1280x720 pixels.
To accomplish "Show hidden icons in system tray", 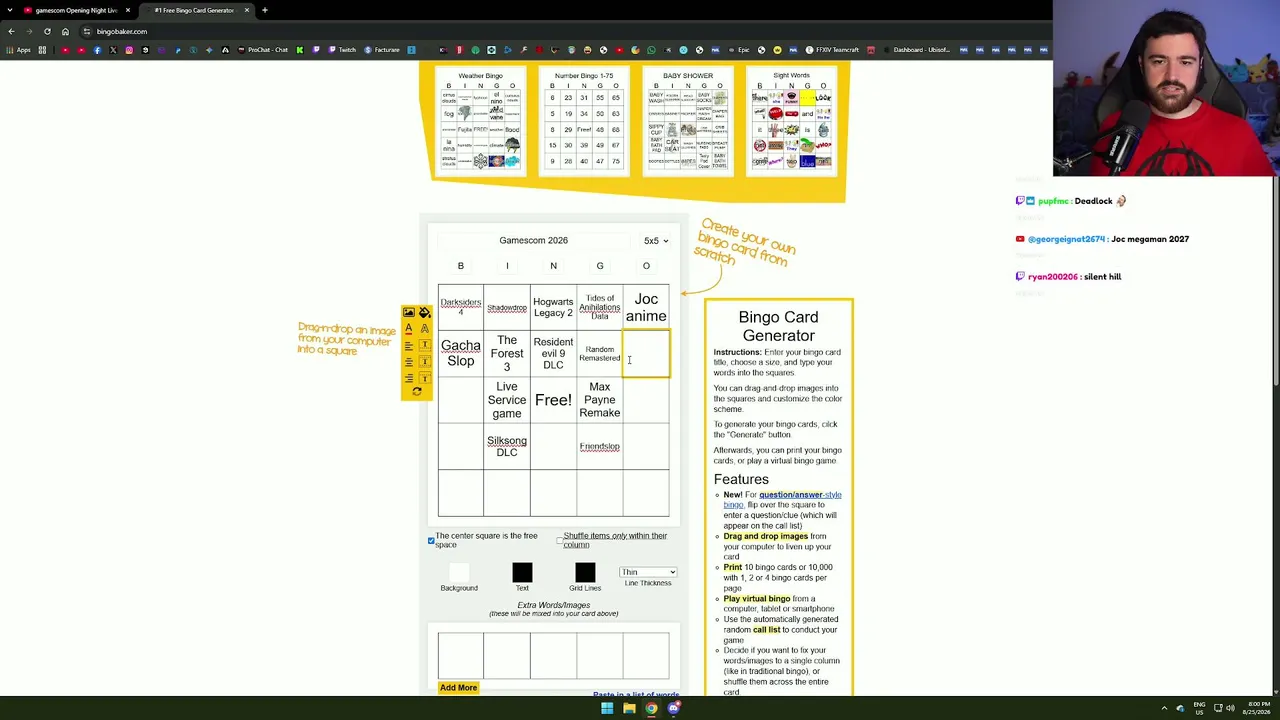I will pos(1164,709).
